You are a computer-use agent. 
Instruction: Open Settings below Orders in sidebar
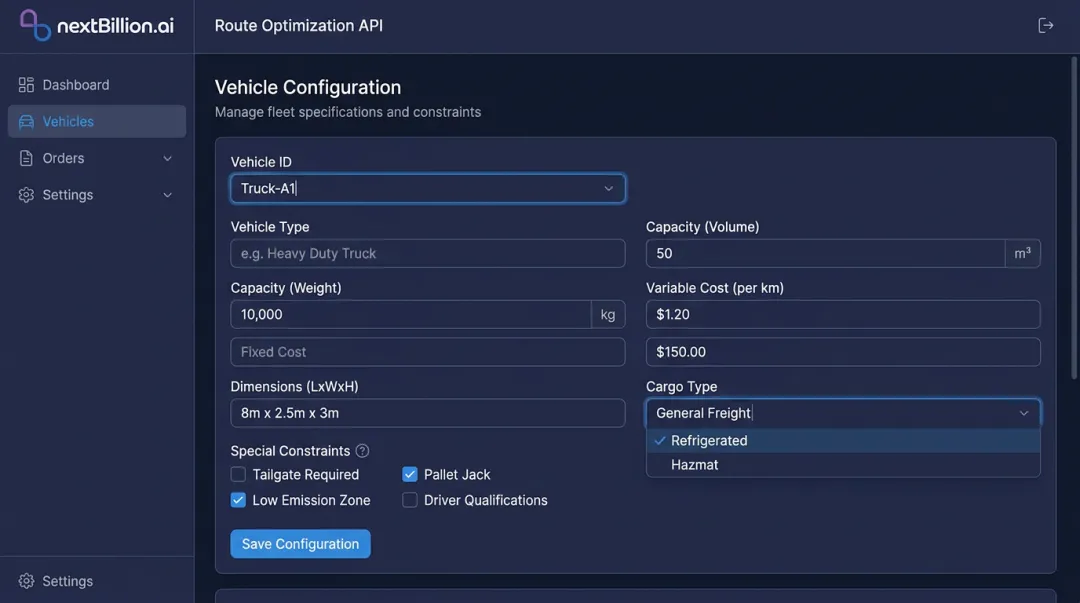coord(96,195)
